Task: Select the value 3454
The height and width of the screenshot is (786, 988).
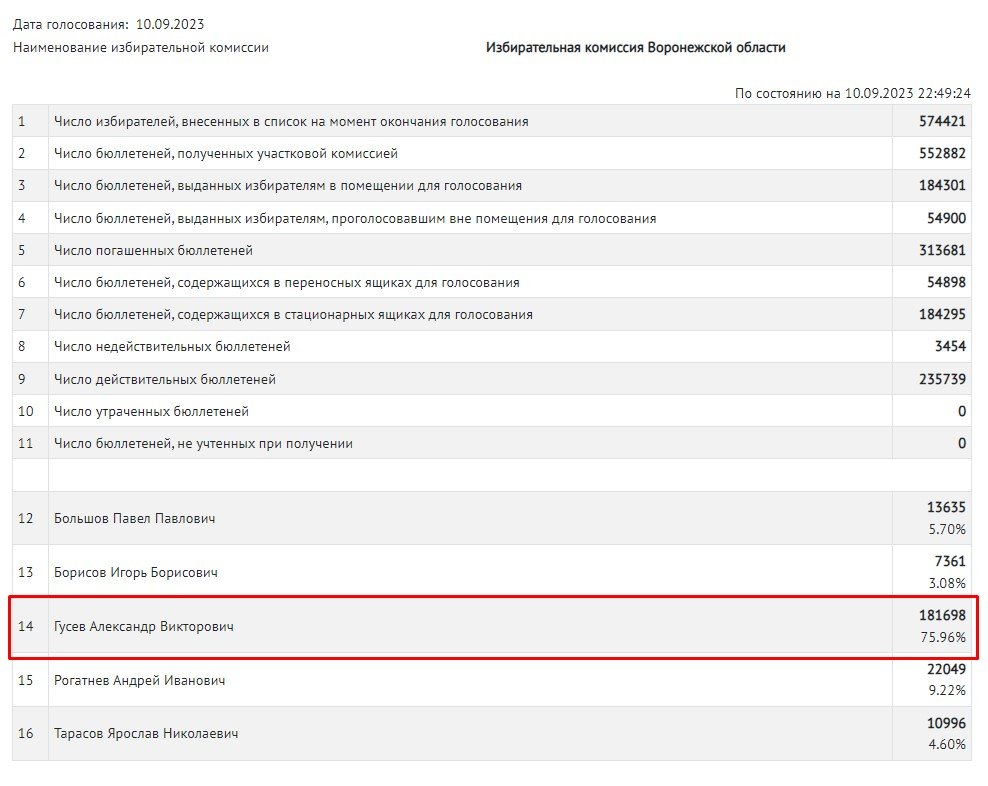Action: point(950,346)
